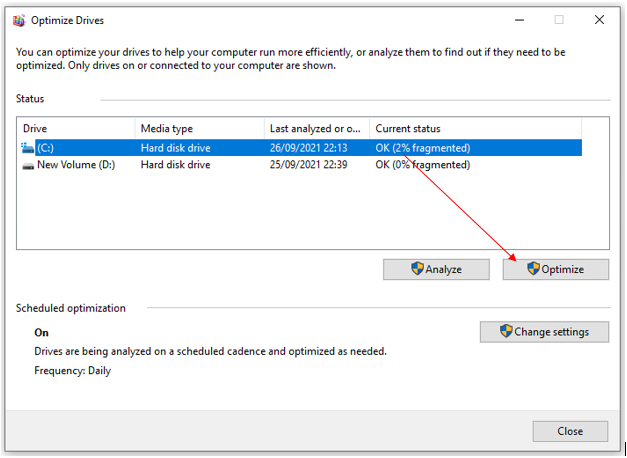Click OK (2% fragmented) status cell
The height and width of the screenshot is (458, 627).
coord(423,148)
